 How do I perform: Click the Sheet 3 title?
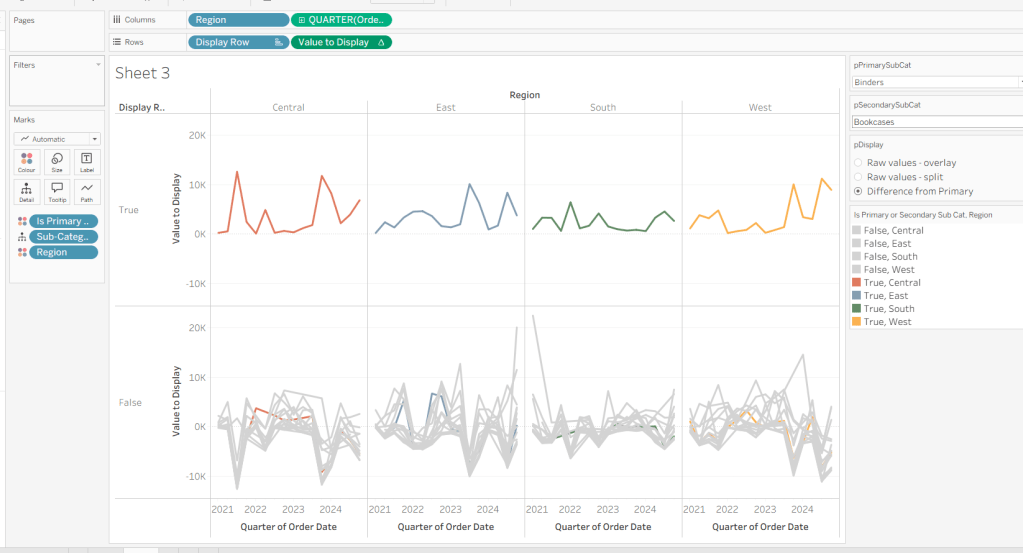coord(142,73)
